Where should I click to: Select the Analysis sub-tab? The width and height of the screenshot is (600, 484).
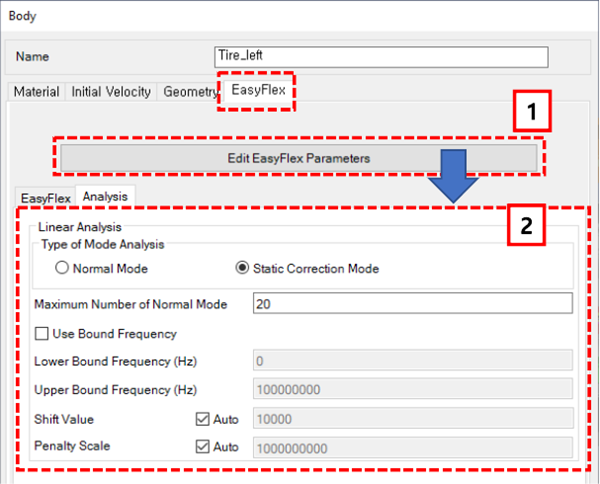click(105, 197)
